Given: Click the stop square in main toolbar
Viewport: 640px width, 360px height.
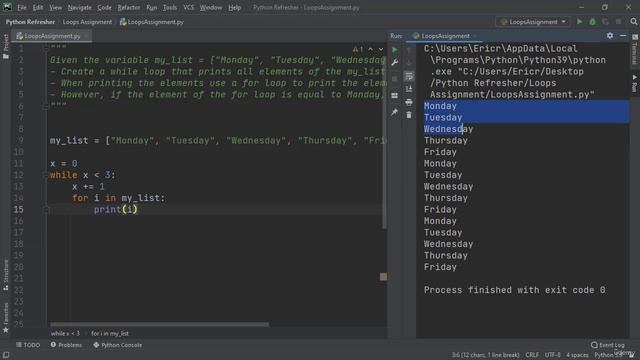Looking at the screenshot, I should pos(619,22).
